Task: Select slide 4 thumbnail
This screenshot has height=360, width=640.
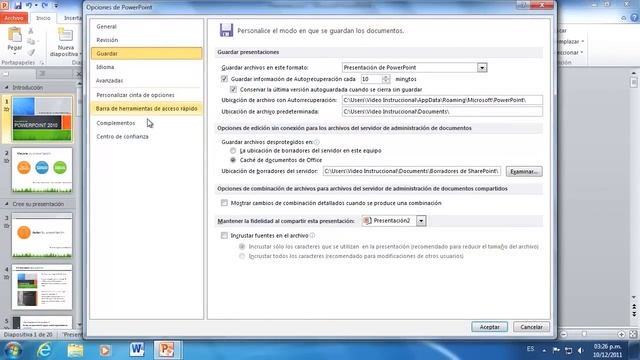Action: coord(42,287)
